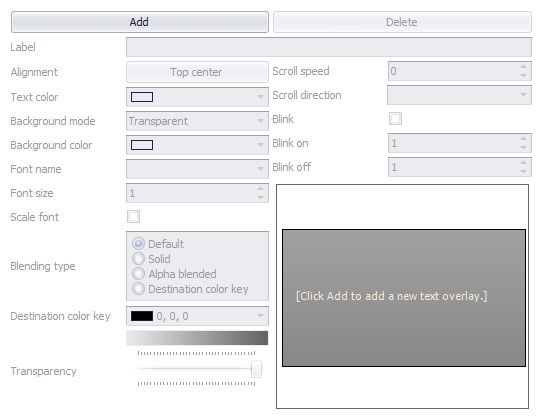
Task: Increase Scroll speed with up arrow
Action: [524, 67]
